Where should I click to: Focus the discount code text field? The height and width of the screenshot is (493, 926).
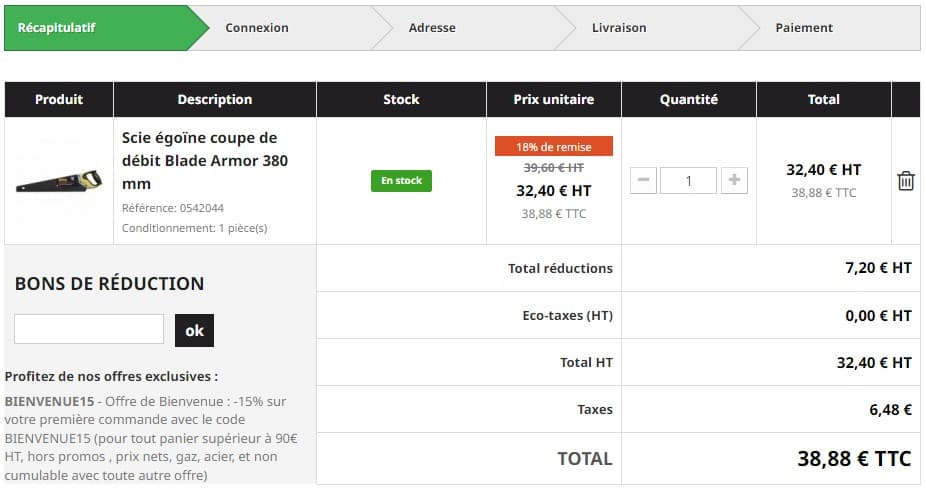click(89, 329)
